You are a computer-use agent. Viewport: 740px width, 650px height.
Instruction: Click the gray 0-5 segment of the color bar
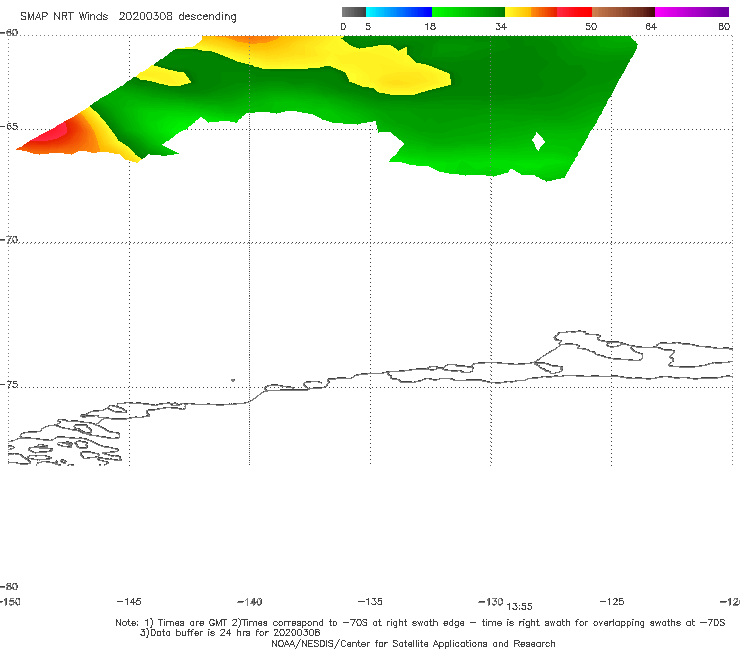pyautogui.click(x=354, y=12)
